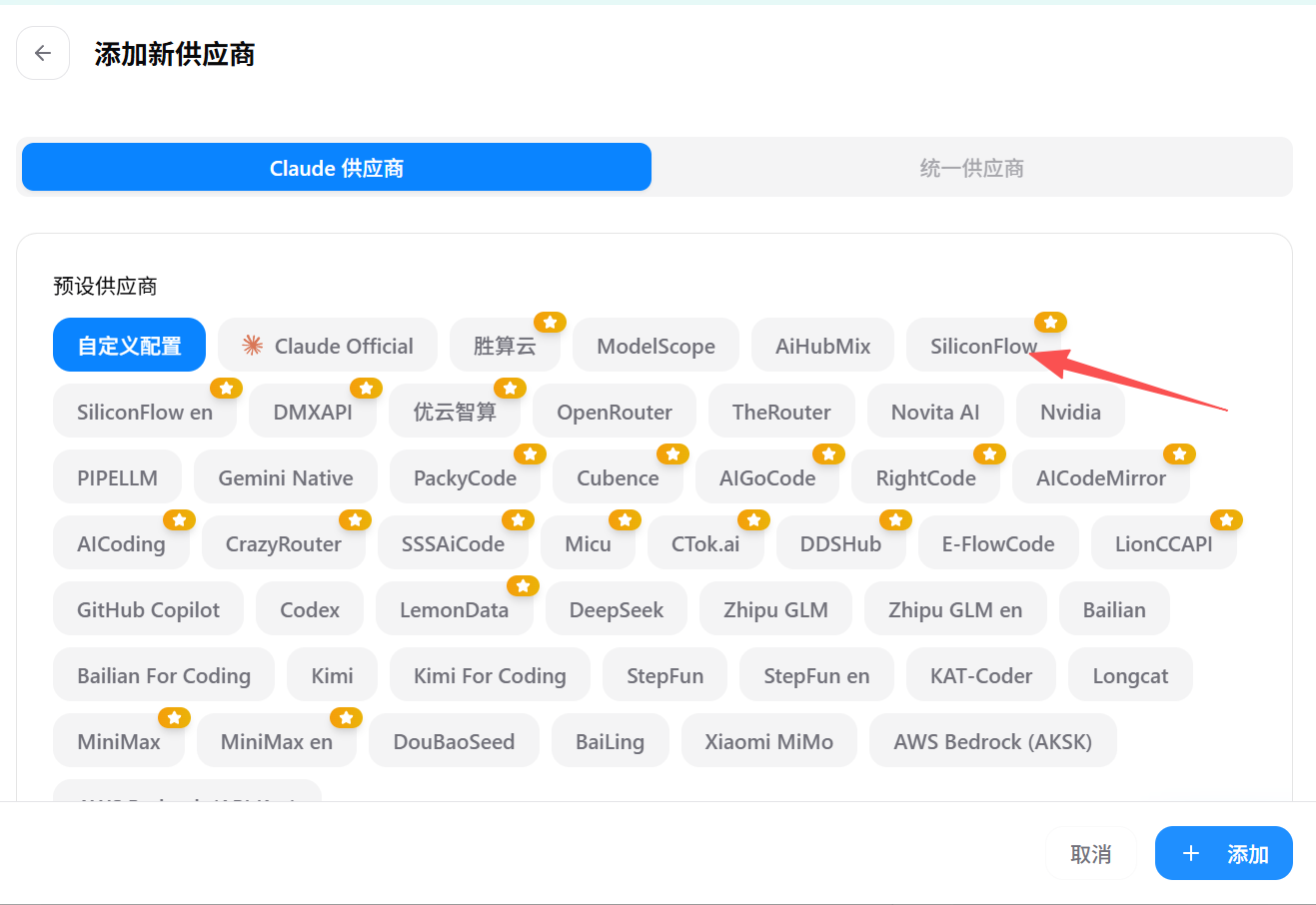Select the RightCode preset

(925, 477)
